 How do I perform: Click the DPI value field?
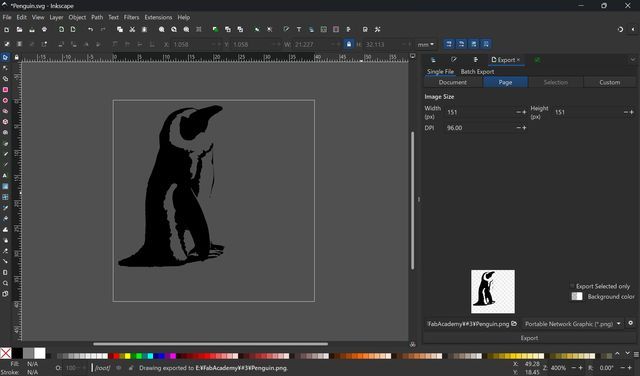[480, 128]
